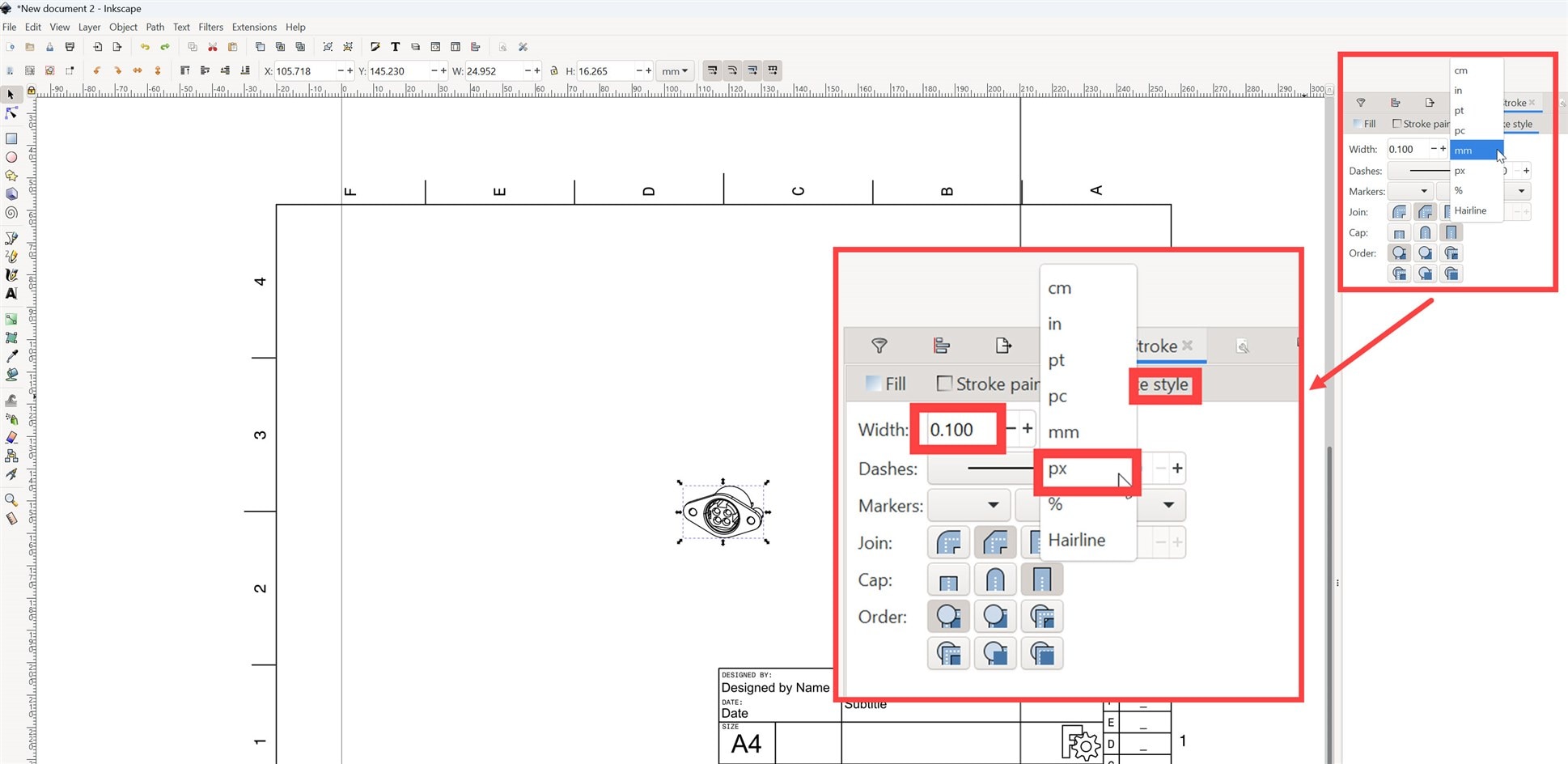Click the rotate 90° counter-clockwise button
Viewport: 1568px width, 764px height.
(x=96, y=71)
